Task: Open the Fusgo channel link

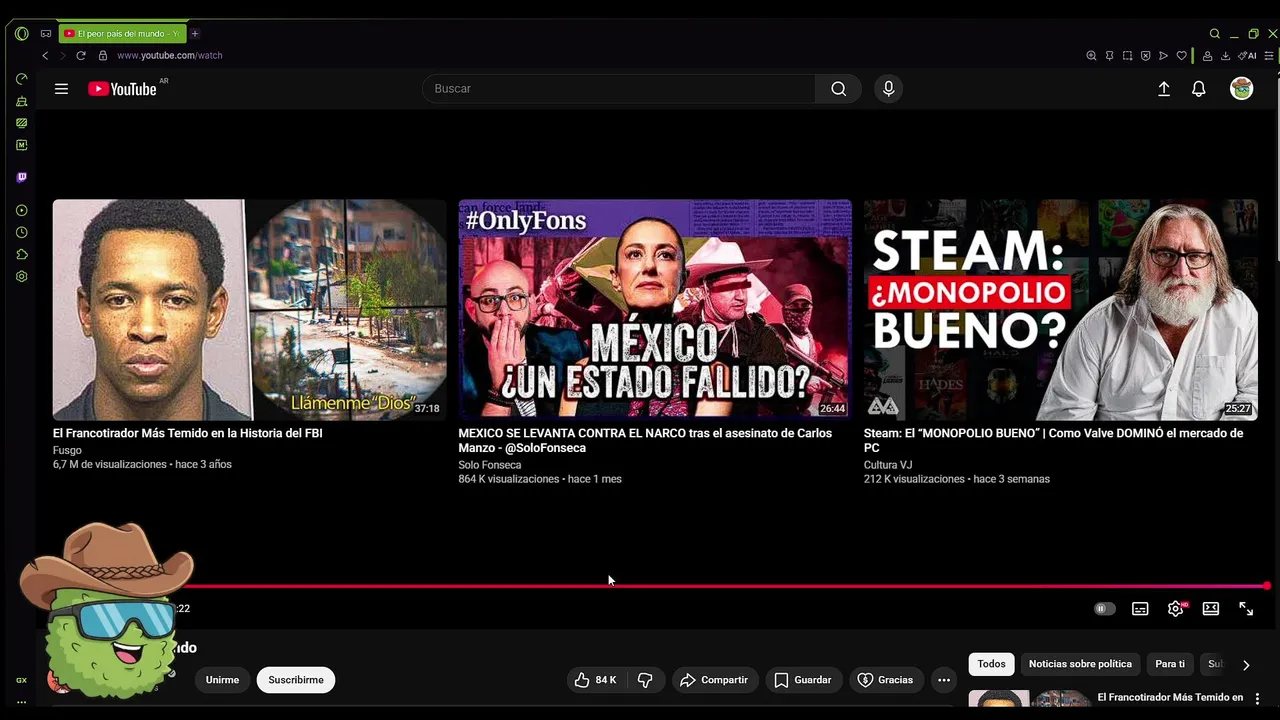Action: click(x=67, y=450)
